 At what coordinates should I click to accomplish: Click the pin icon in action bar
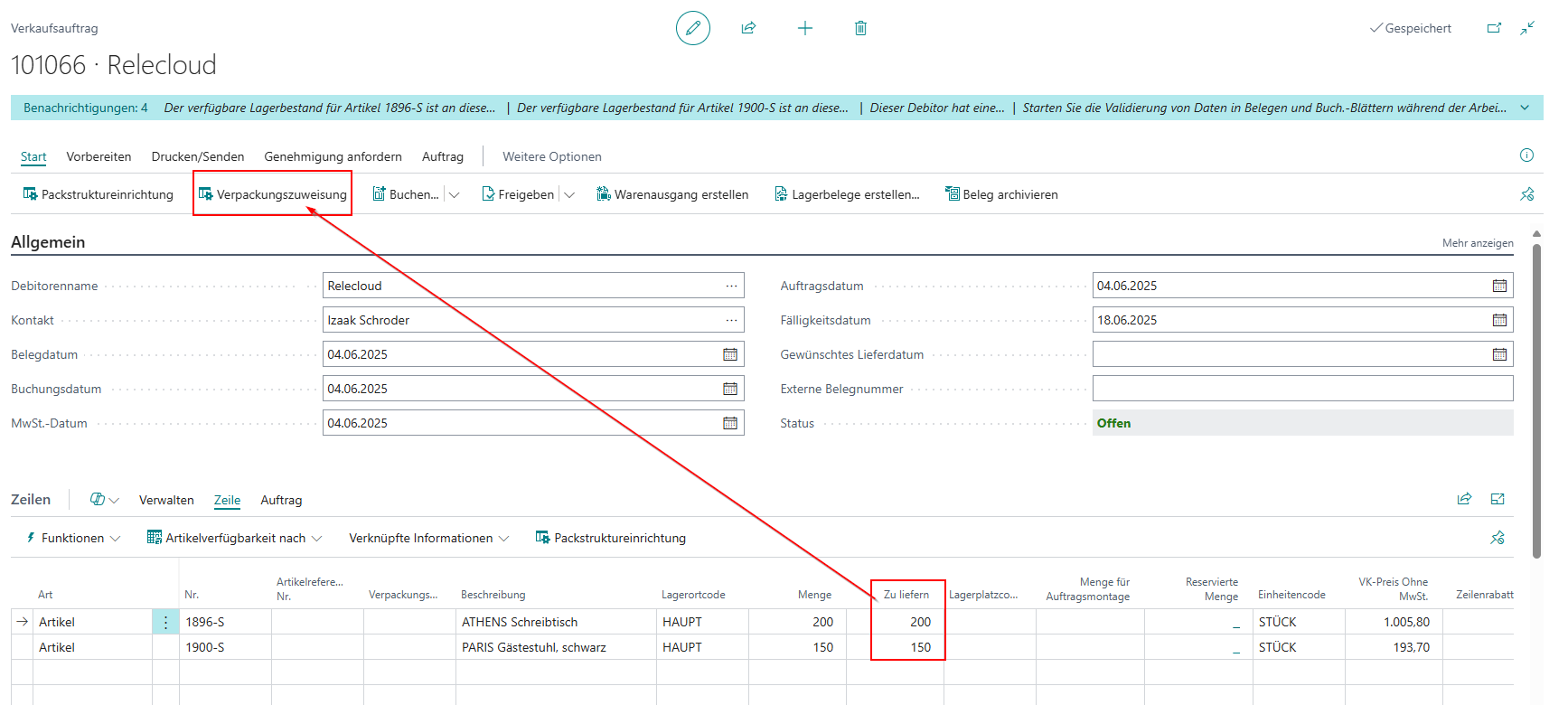click(x=1527, y=194)
